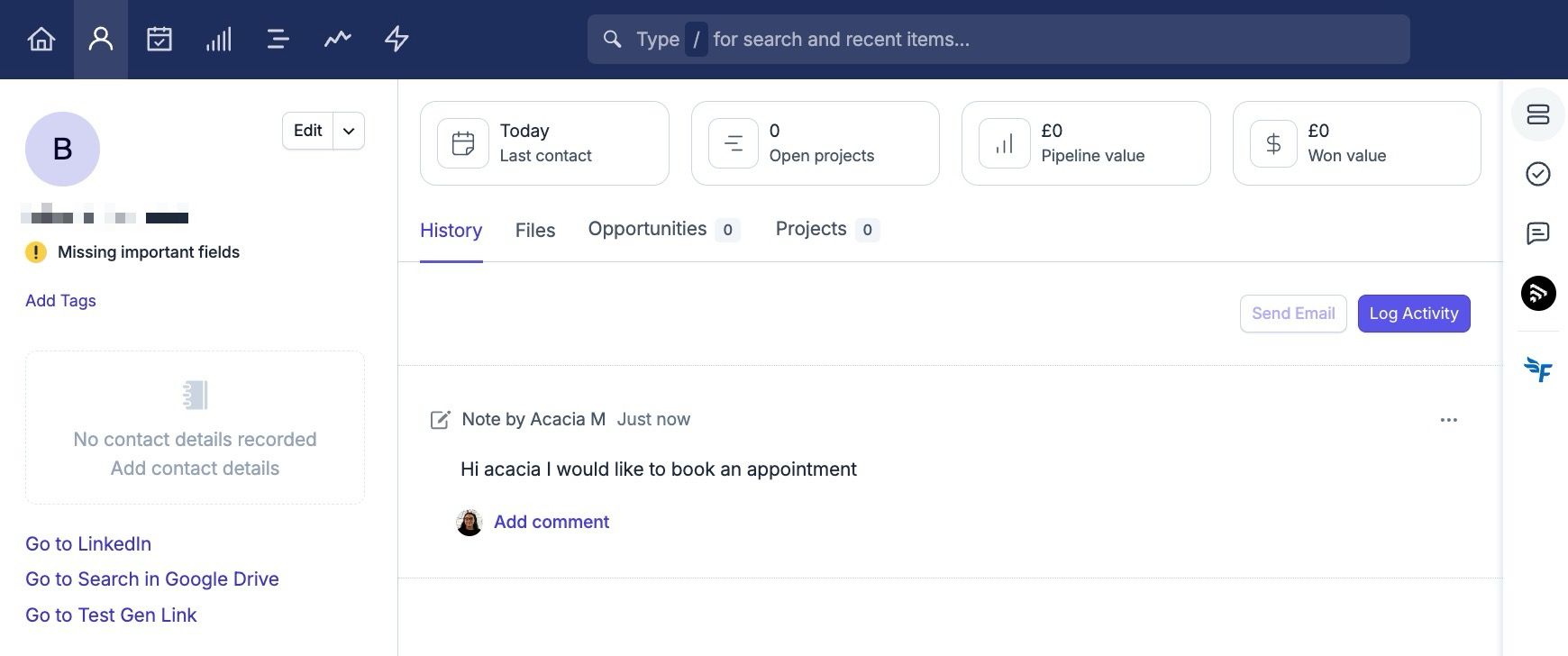Click the yellow missing fields warning icon
This screenshot has height=656, width=1568.
point(35,252)
